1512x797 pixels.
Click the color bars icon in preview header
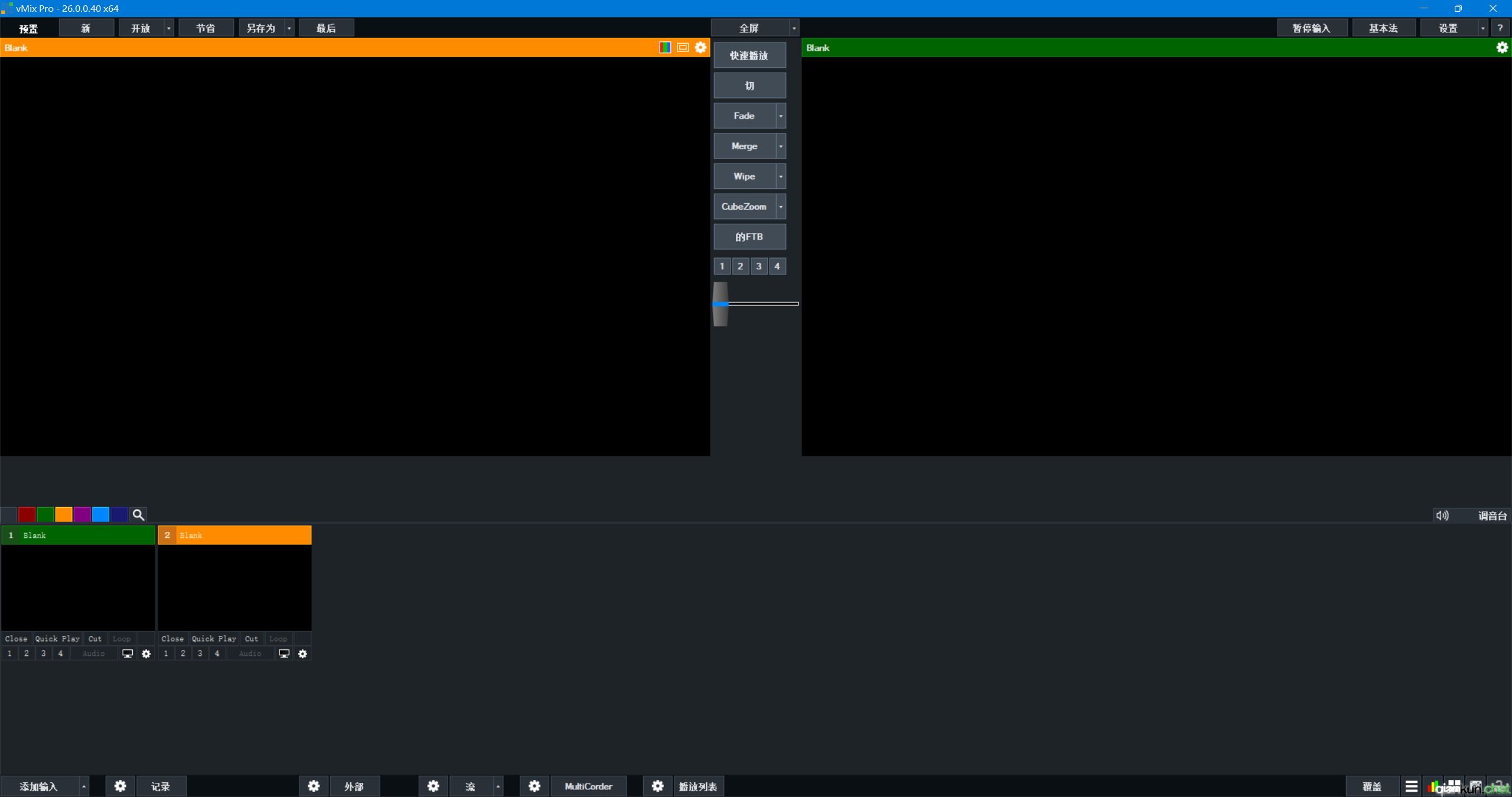click(665, 48)
